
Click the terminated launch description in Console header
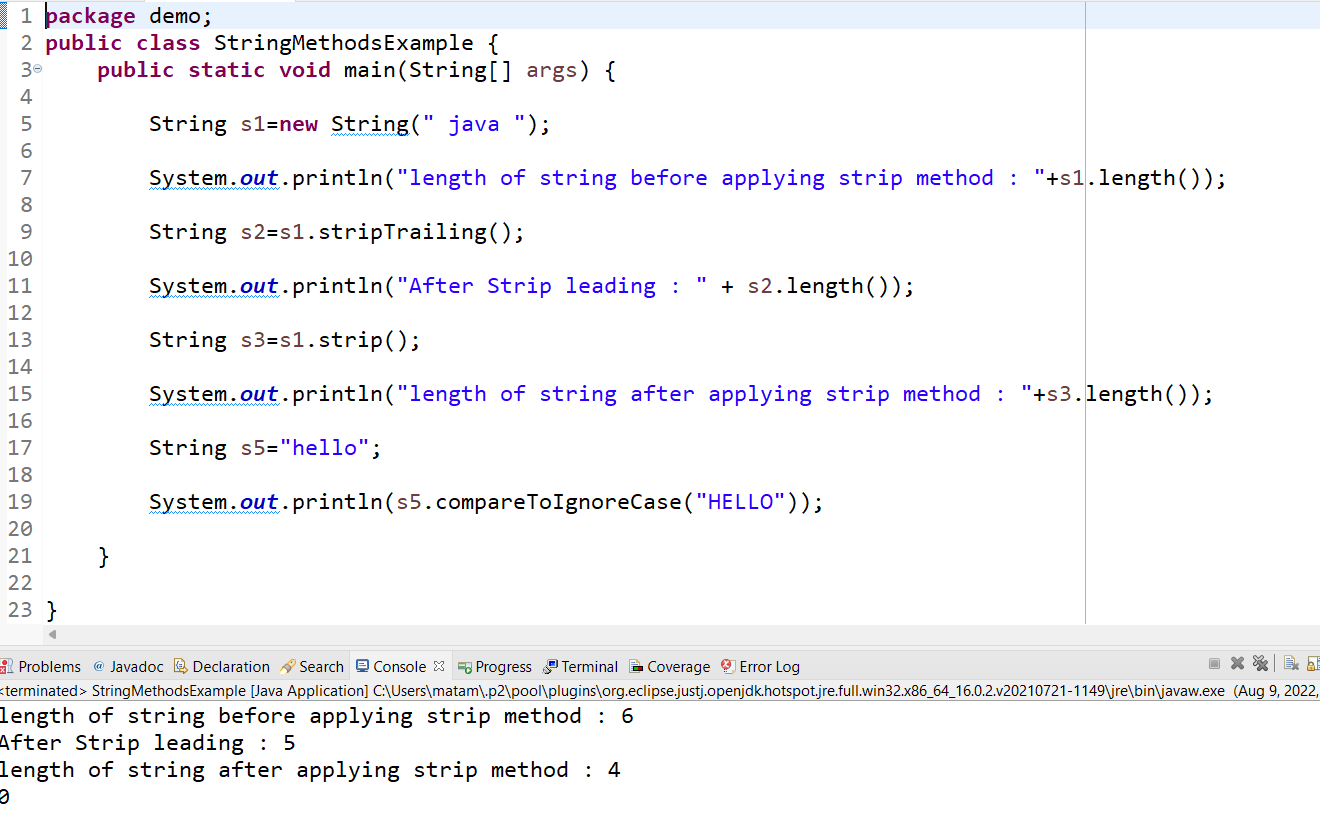click(660, 691)
